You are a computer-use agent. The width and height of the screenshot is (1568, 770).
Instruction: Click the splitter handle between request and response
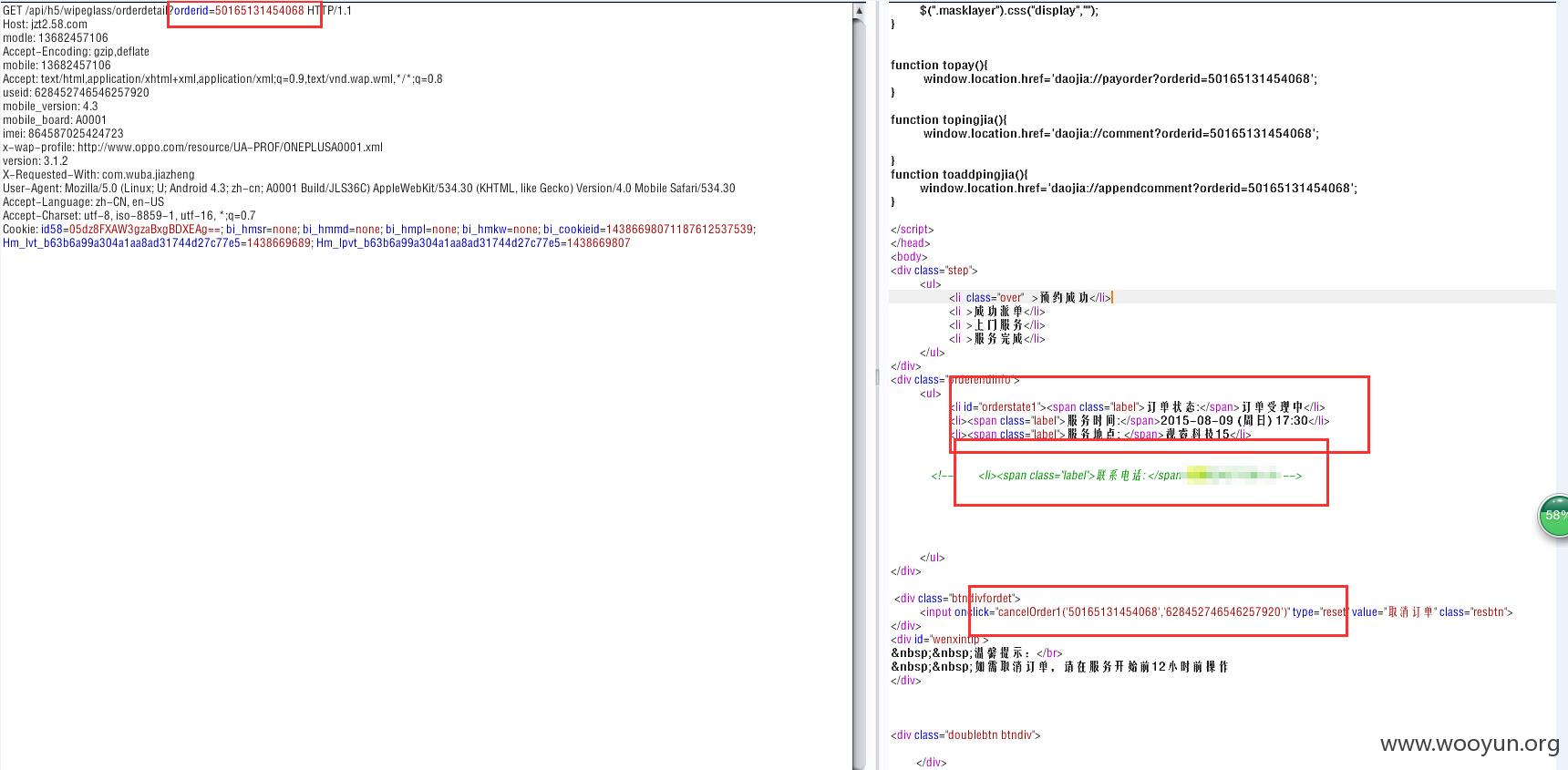pos(878,375)
